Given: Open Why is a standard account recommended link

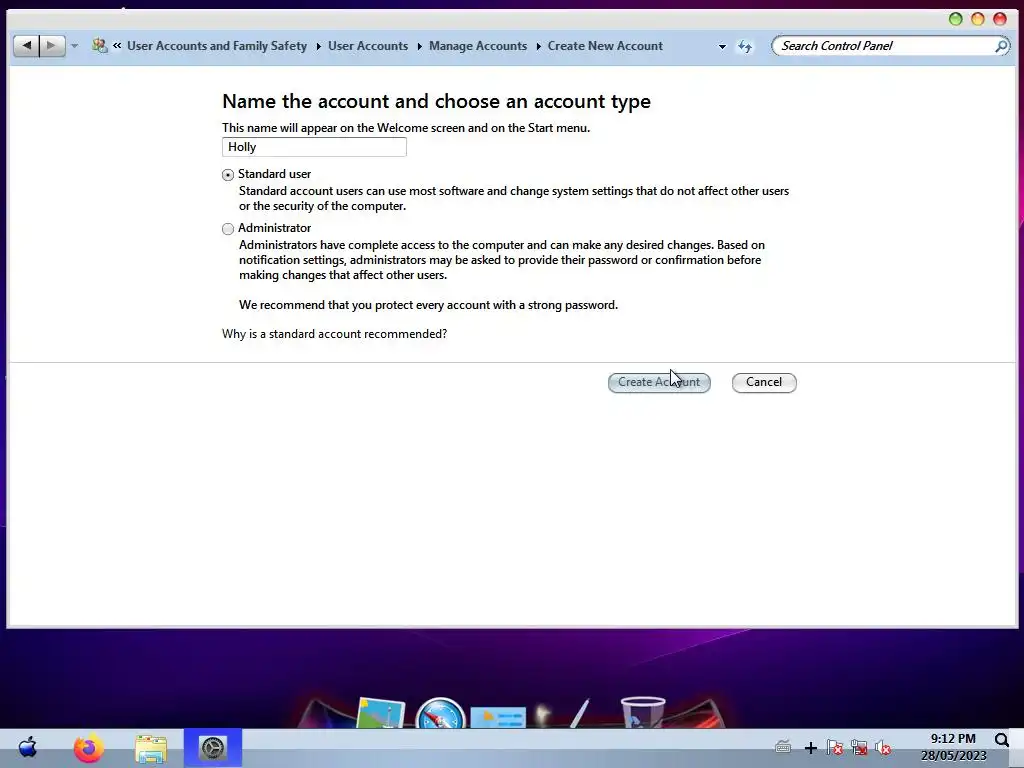Looking at the screenshot, I should [334, 334].
